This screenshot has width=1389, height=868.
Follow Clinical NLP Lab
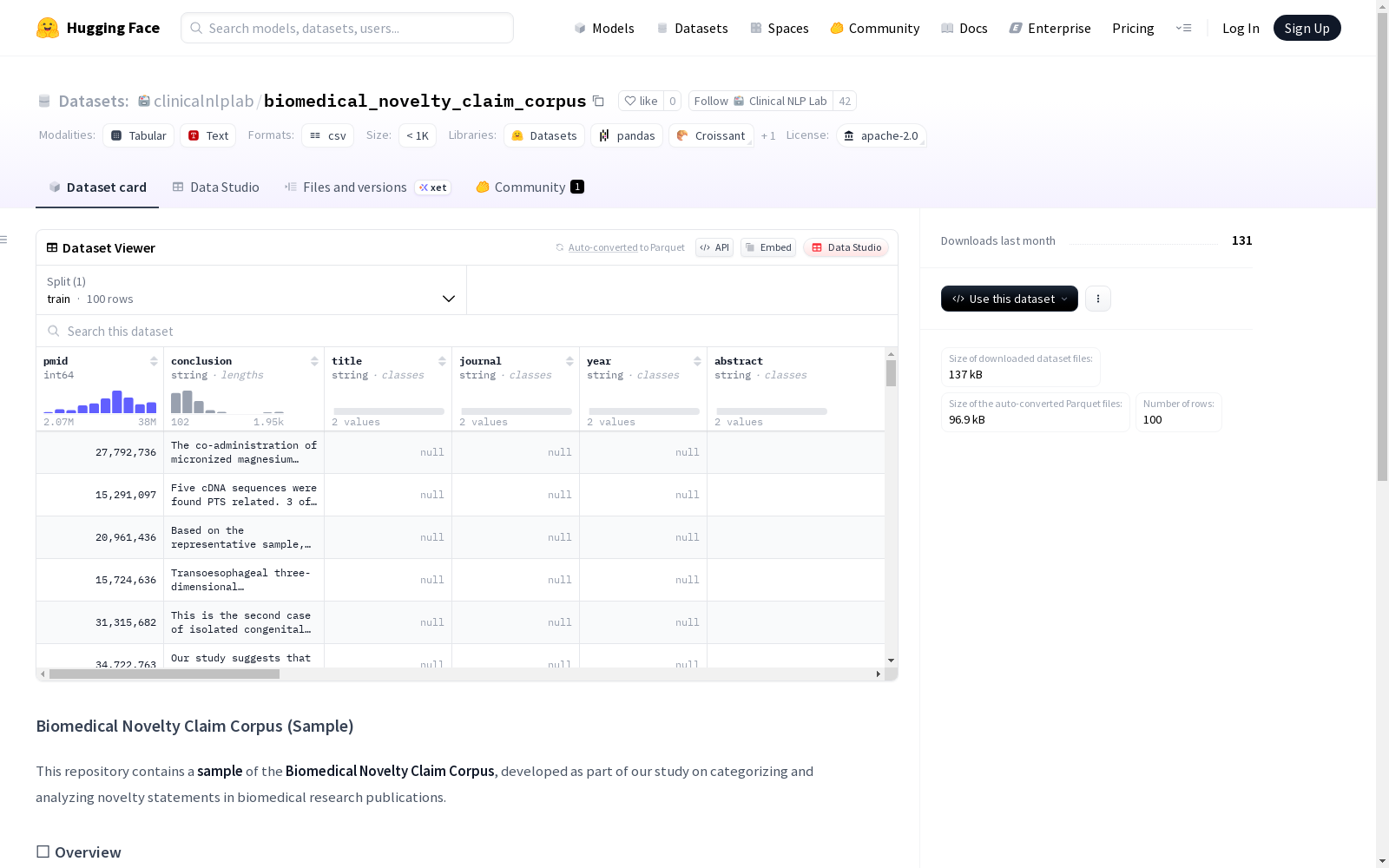pyautogui.click(x=760, y=101)
